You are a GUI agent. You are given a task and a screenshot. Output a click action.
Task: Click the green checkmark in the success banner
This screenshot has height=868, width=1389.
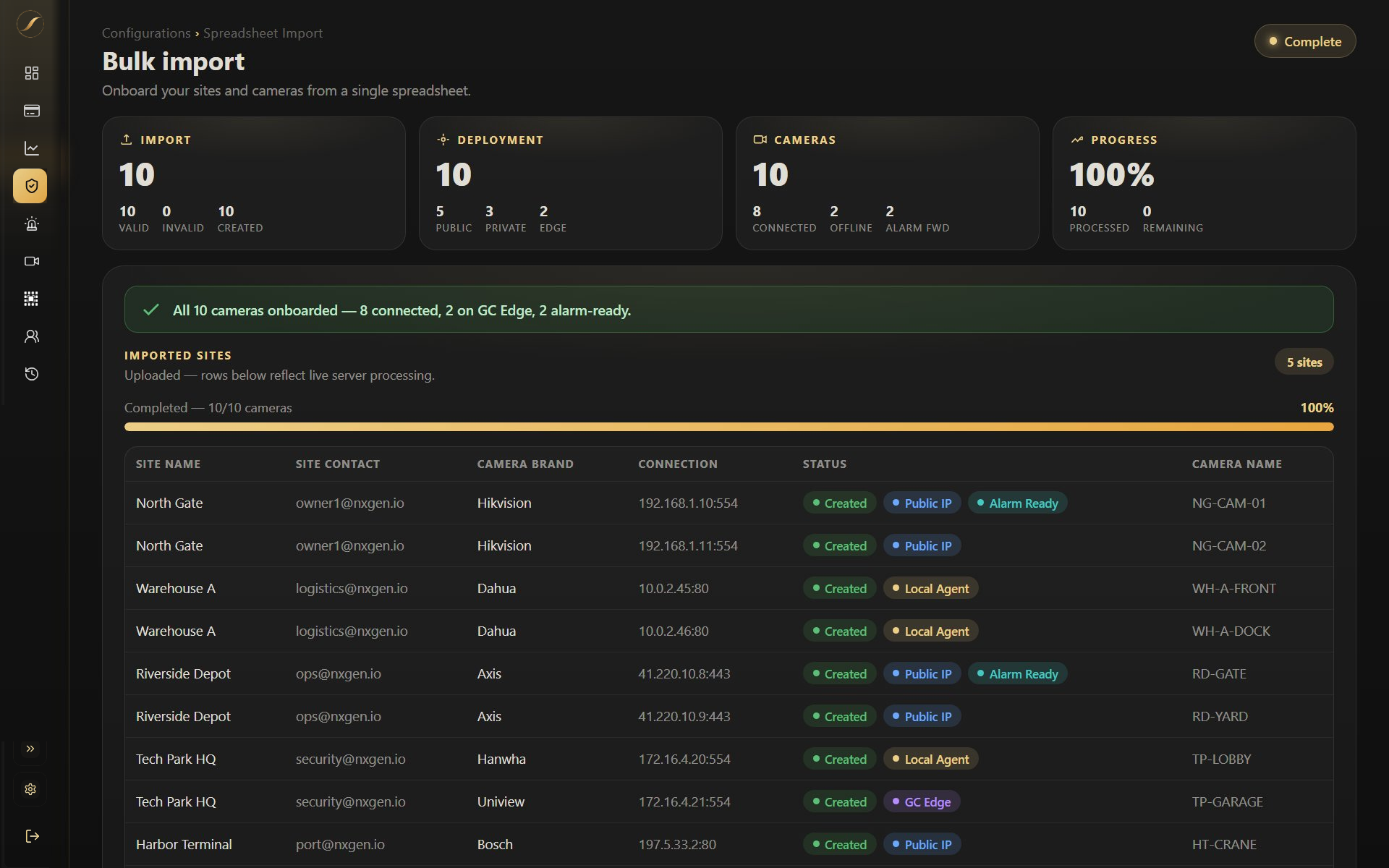click(x=151, y=310)
